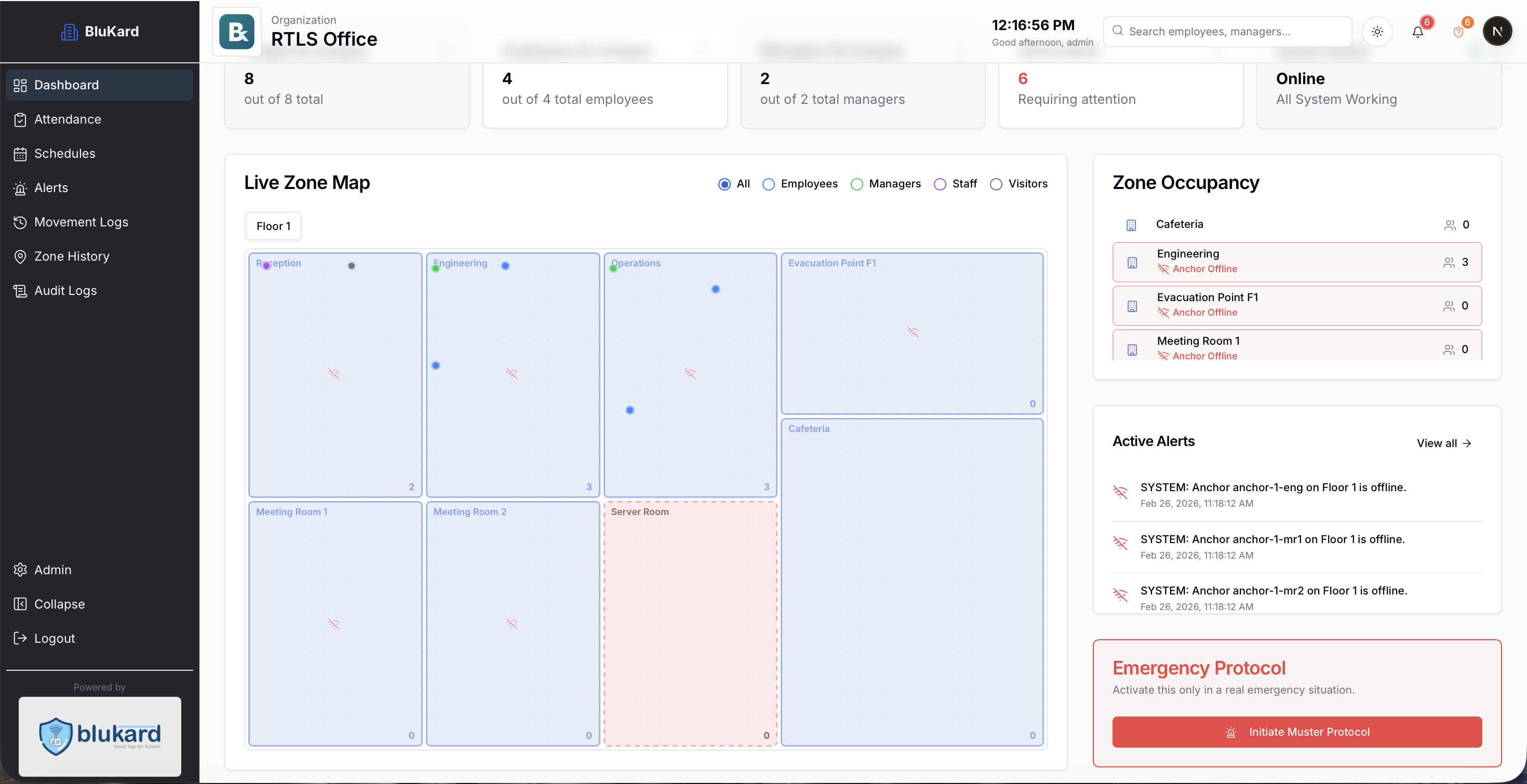1527x784 pixels.
Task: Go to the Attendance section
Action: 67,119
